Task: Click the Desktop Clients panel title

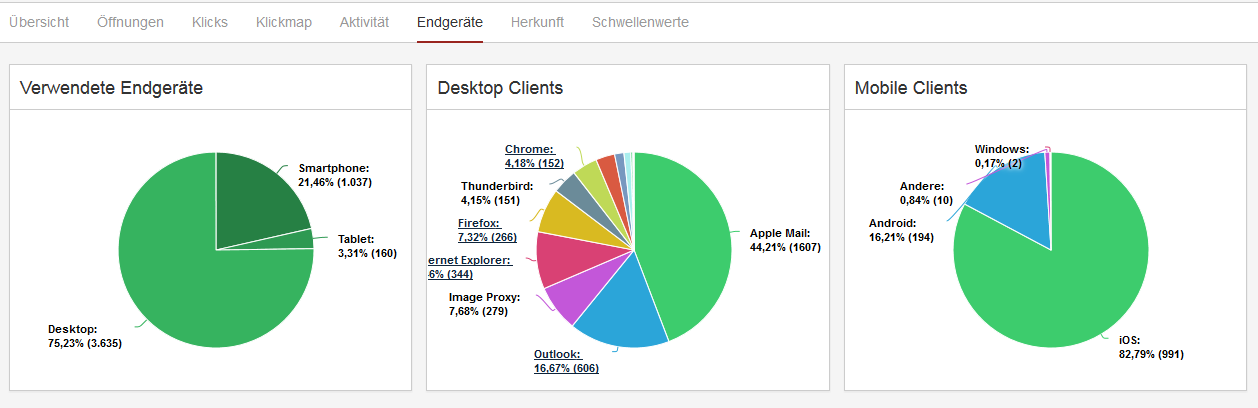Action: point(500,88)
